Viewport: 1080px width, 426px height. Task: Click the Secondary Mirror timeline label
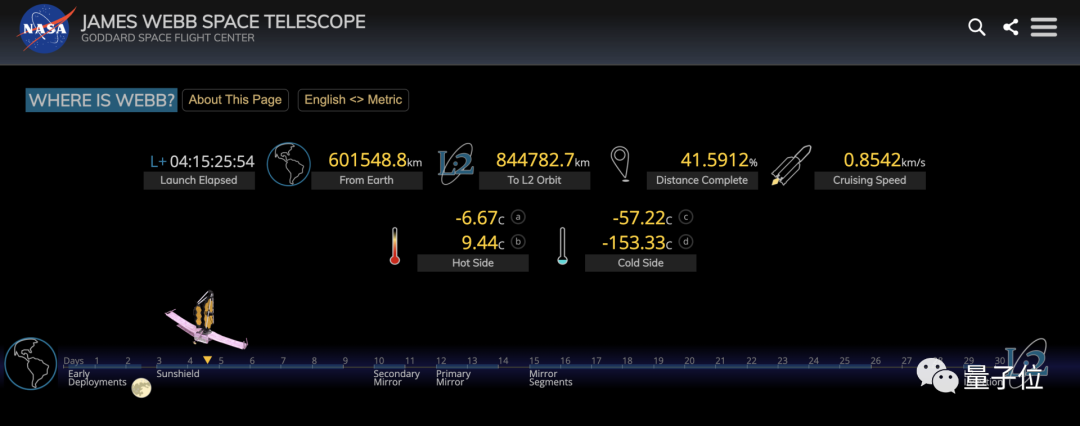click(396, 378)
